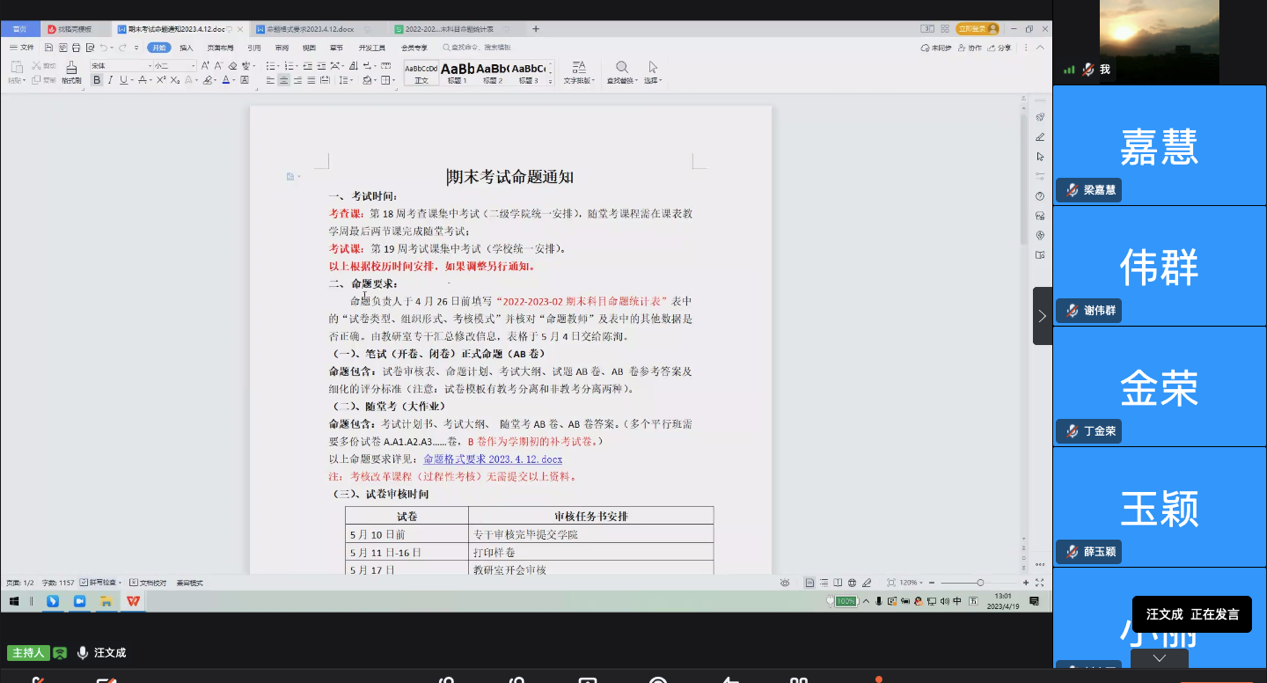Toggle underline formatting
1267x683 pixels.
click(x=123, y=80)
